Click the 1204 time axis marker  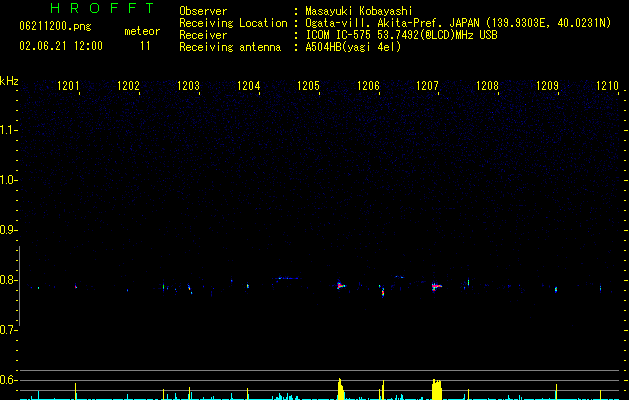[x=248, y=86]
